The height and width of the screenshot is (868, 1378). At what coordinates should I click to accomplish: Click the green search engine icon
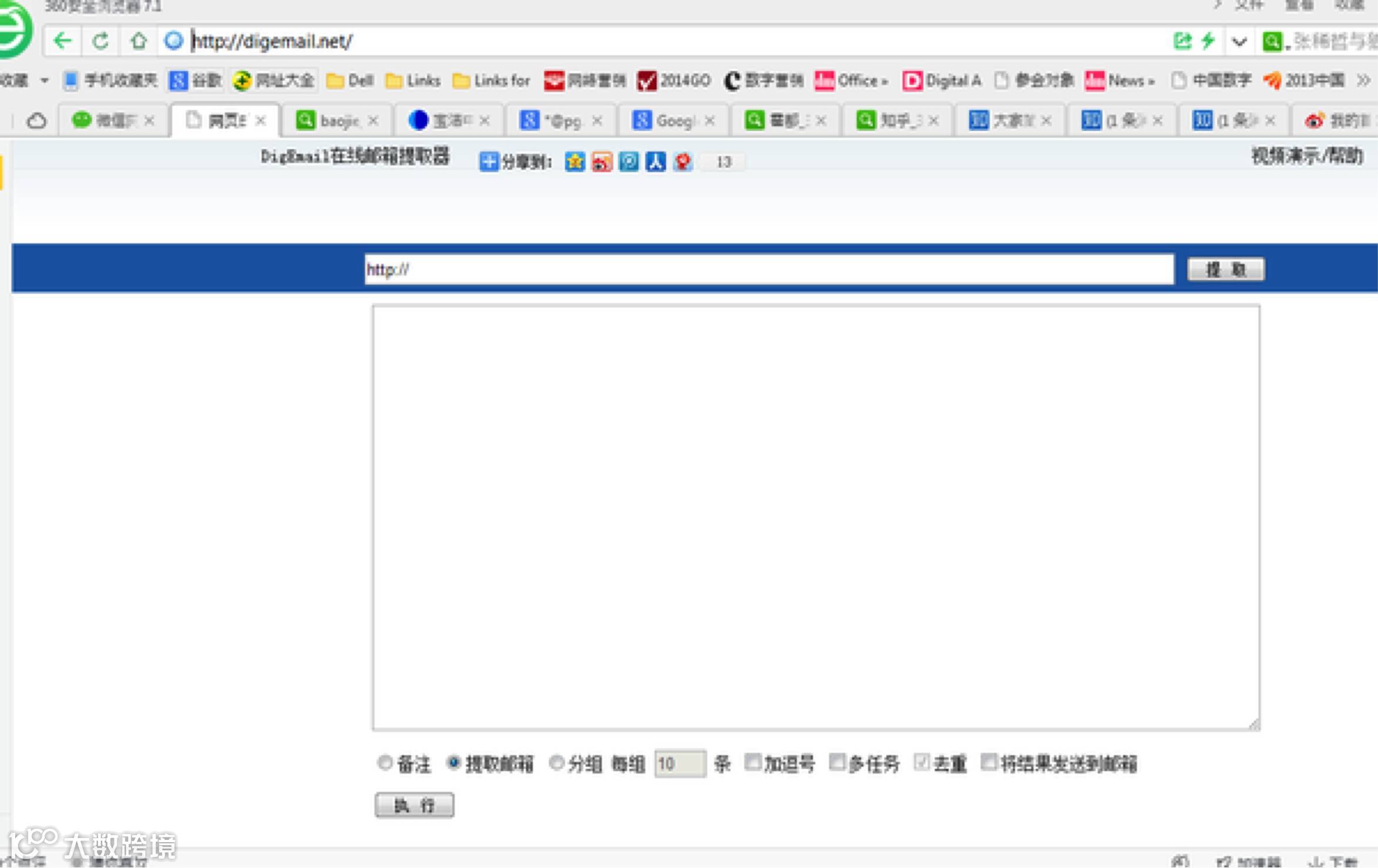pyautogui.click(x=1271, y=41)
